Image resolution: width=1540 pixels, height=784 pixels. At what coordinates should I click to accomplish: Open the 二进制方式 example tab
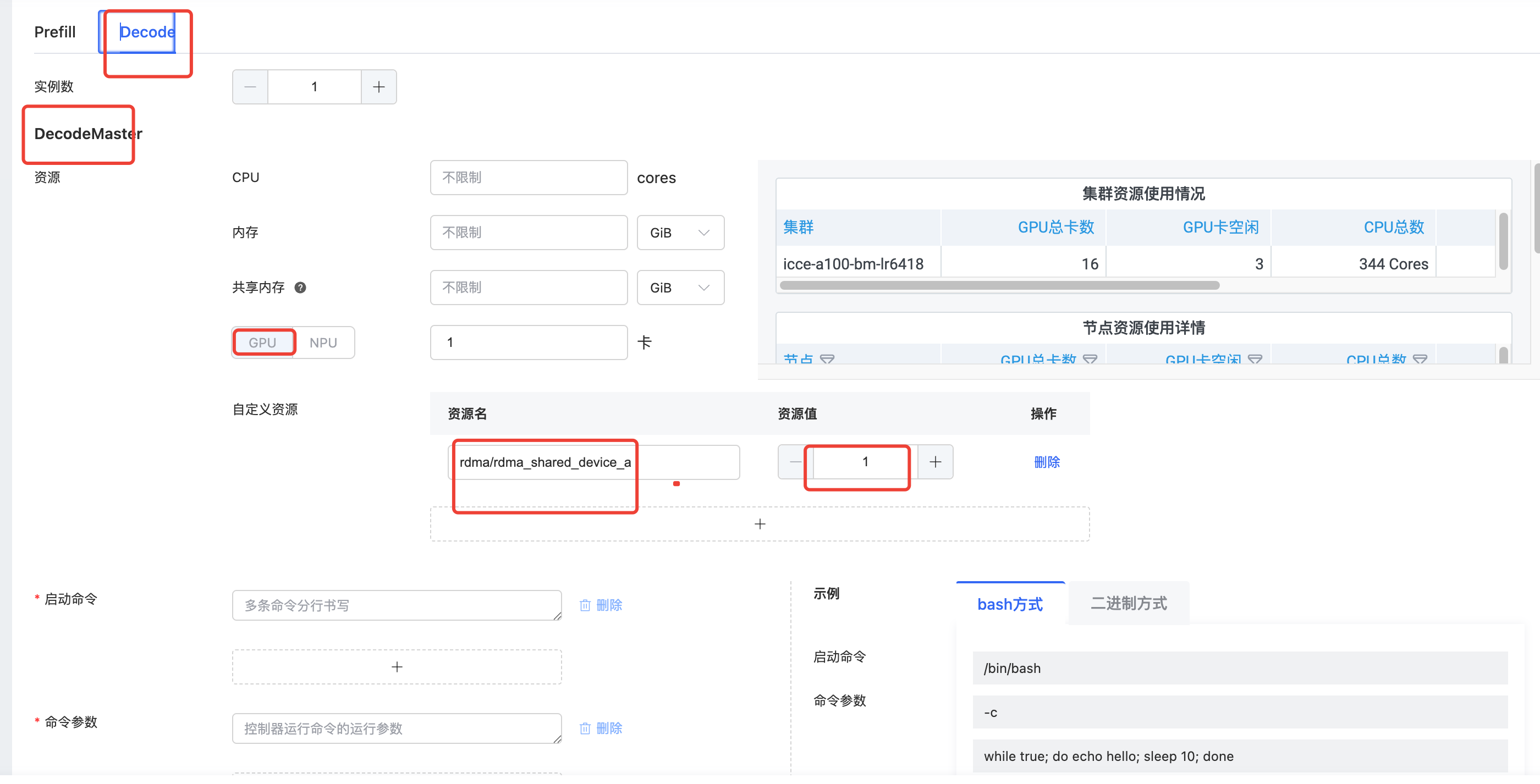[1128, 604]
